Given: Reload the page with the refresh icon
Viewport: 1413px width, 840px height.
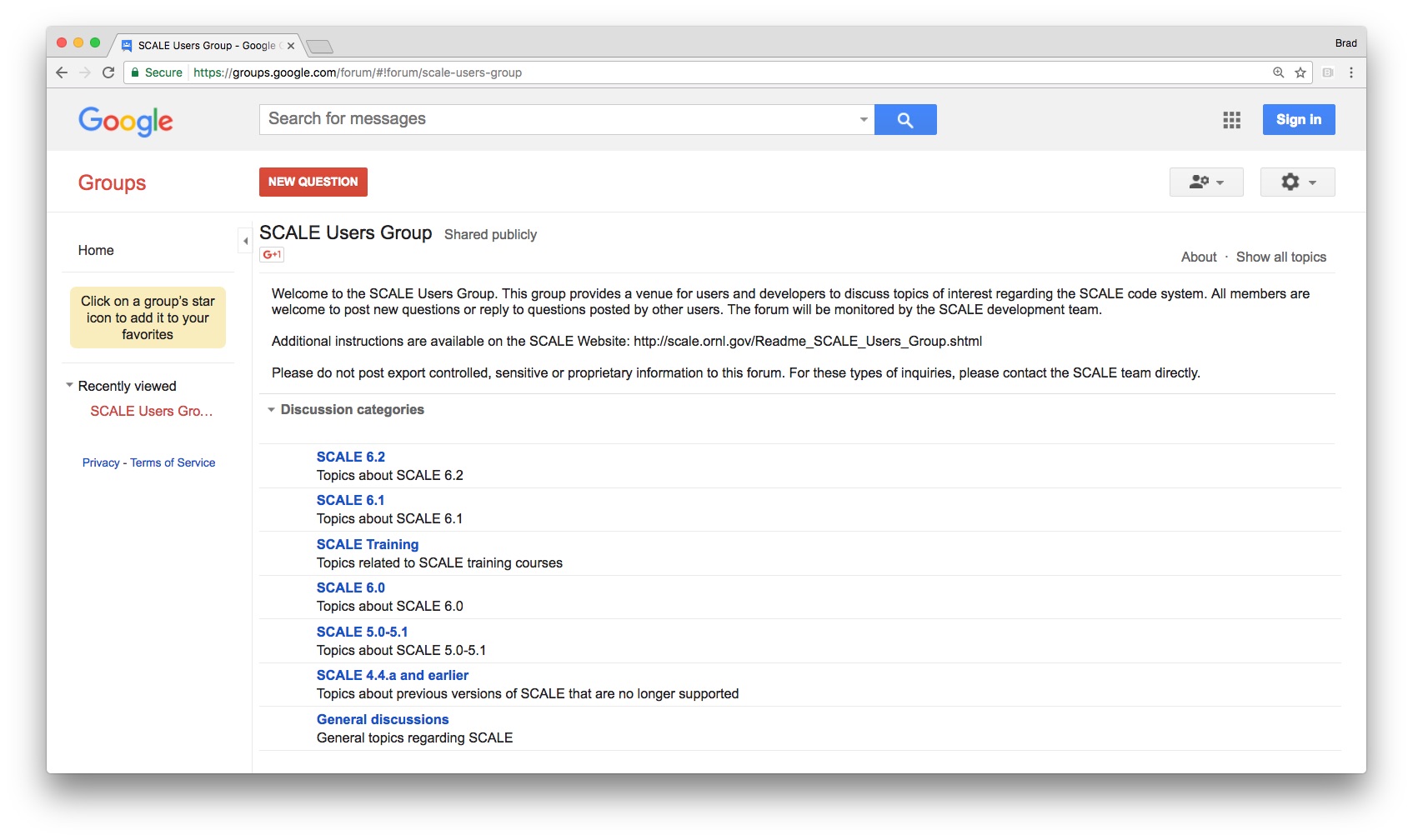Looking at the screenshot, I should (108, 72).
